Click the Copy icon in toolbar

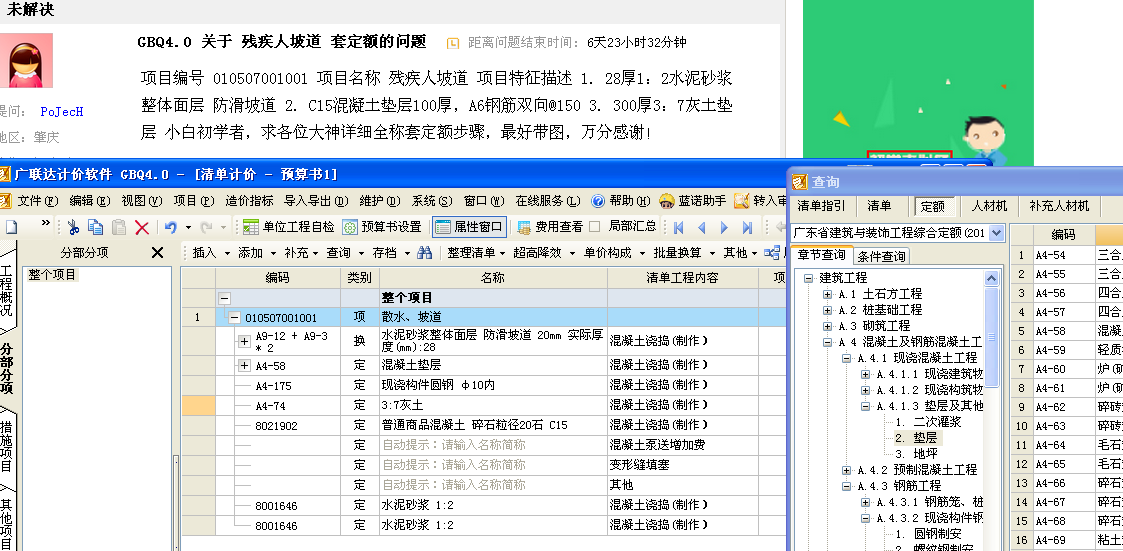95,228
